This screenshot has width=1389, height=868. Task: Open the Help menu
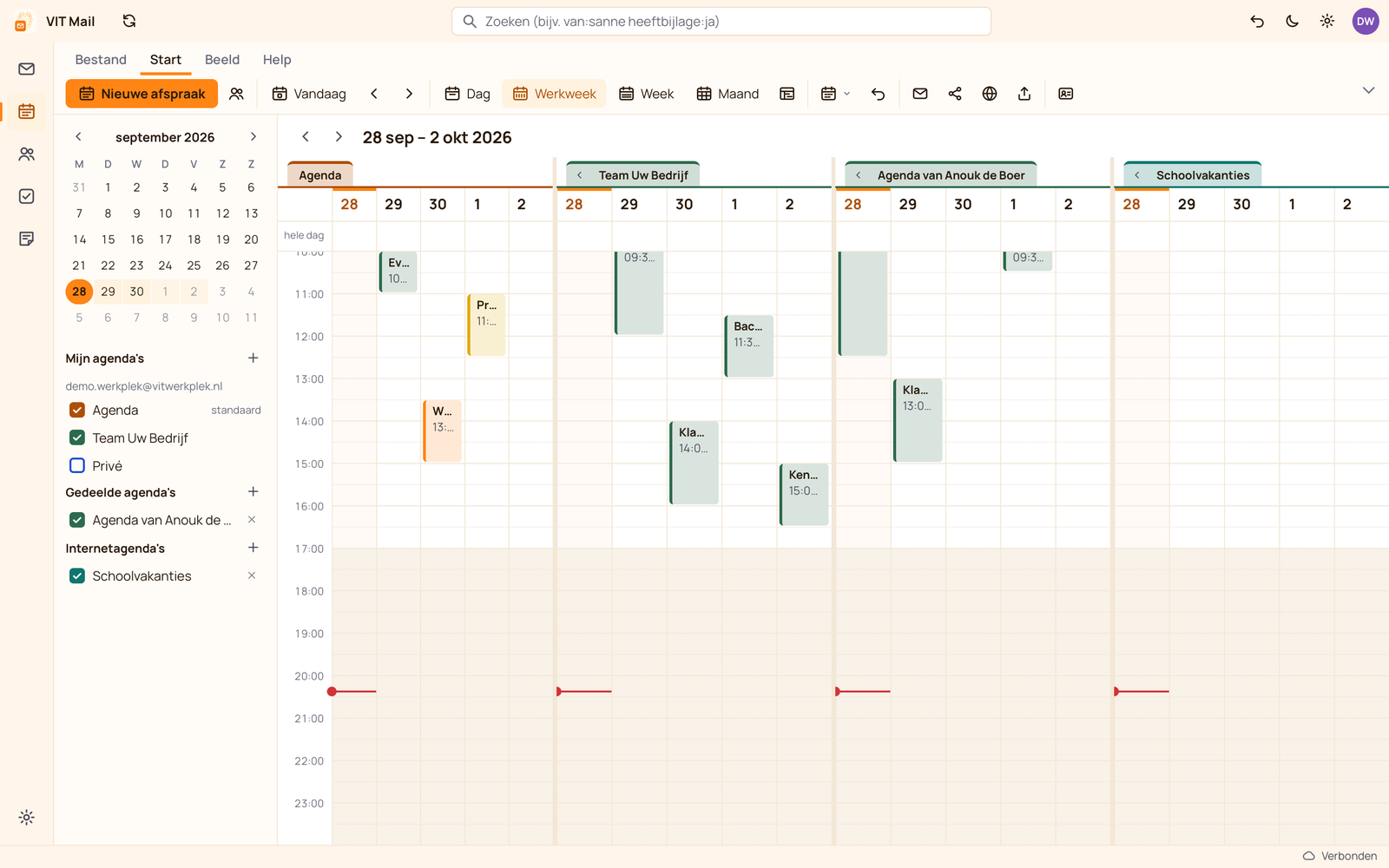click(277, 60)
